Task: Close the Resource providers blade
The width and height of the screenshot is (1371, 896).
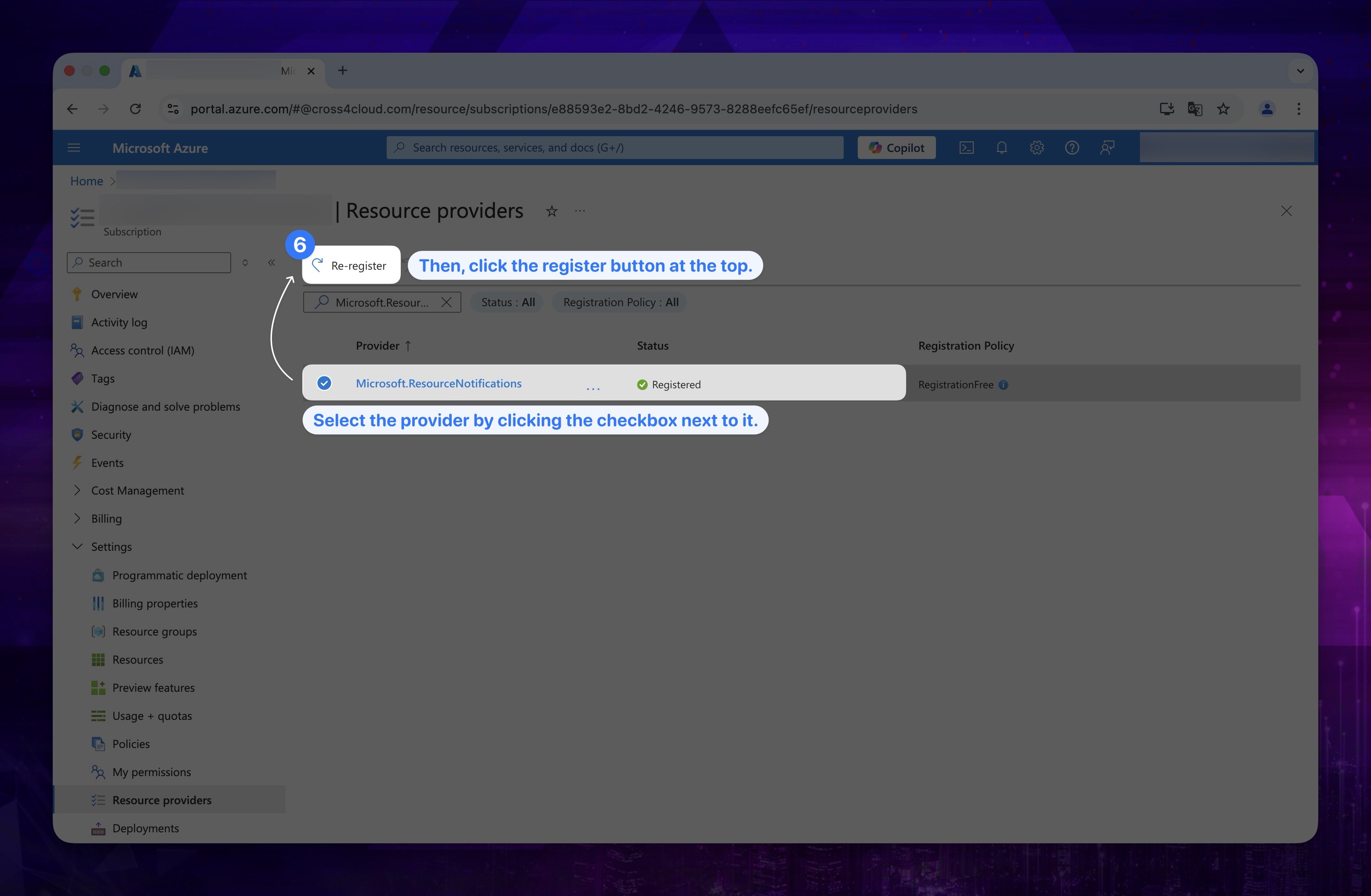Action: click(x=1286, y=211)
